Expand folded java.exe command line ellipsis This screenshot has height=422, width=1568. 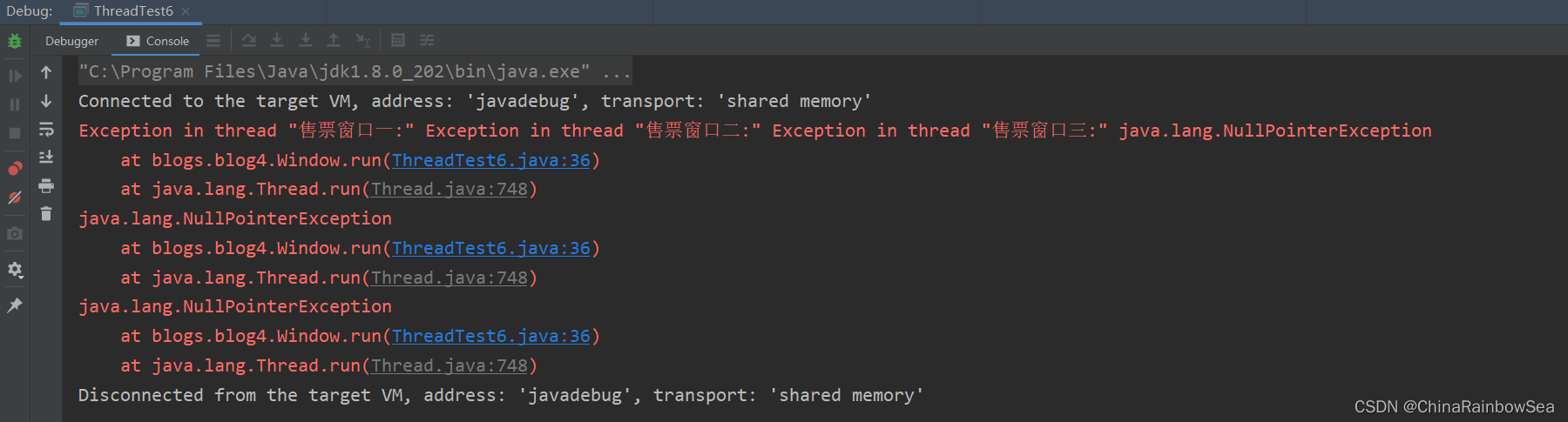pos(617,71)
